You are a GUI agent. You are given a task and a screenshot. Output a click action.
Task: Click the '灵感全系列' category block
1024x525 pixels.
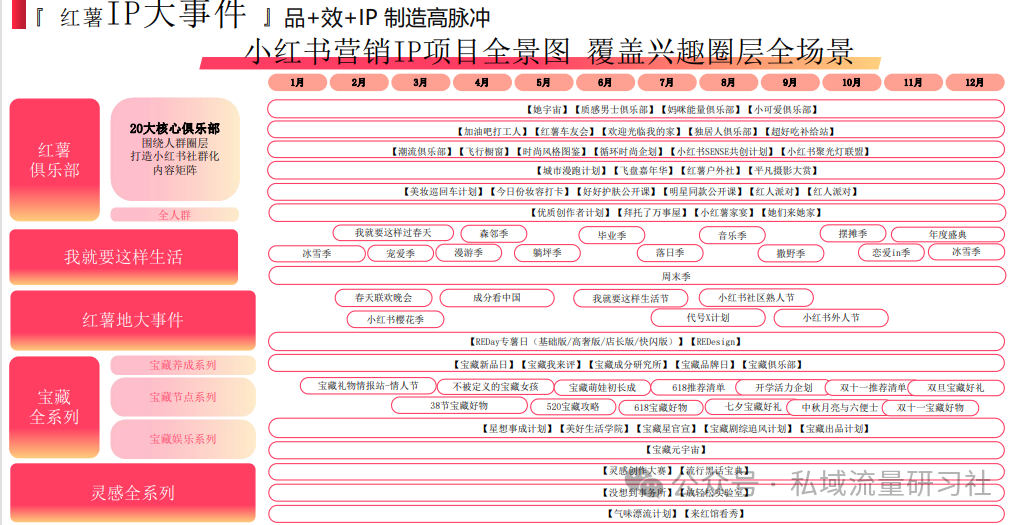(133, 493)
